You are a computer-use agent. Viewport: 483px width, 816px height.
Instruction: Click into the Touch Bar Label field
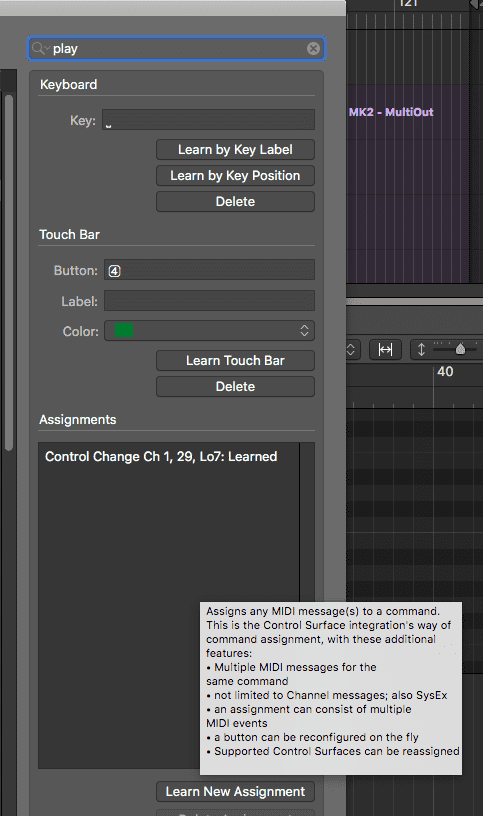[x=209, y=301]
